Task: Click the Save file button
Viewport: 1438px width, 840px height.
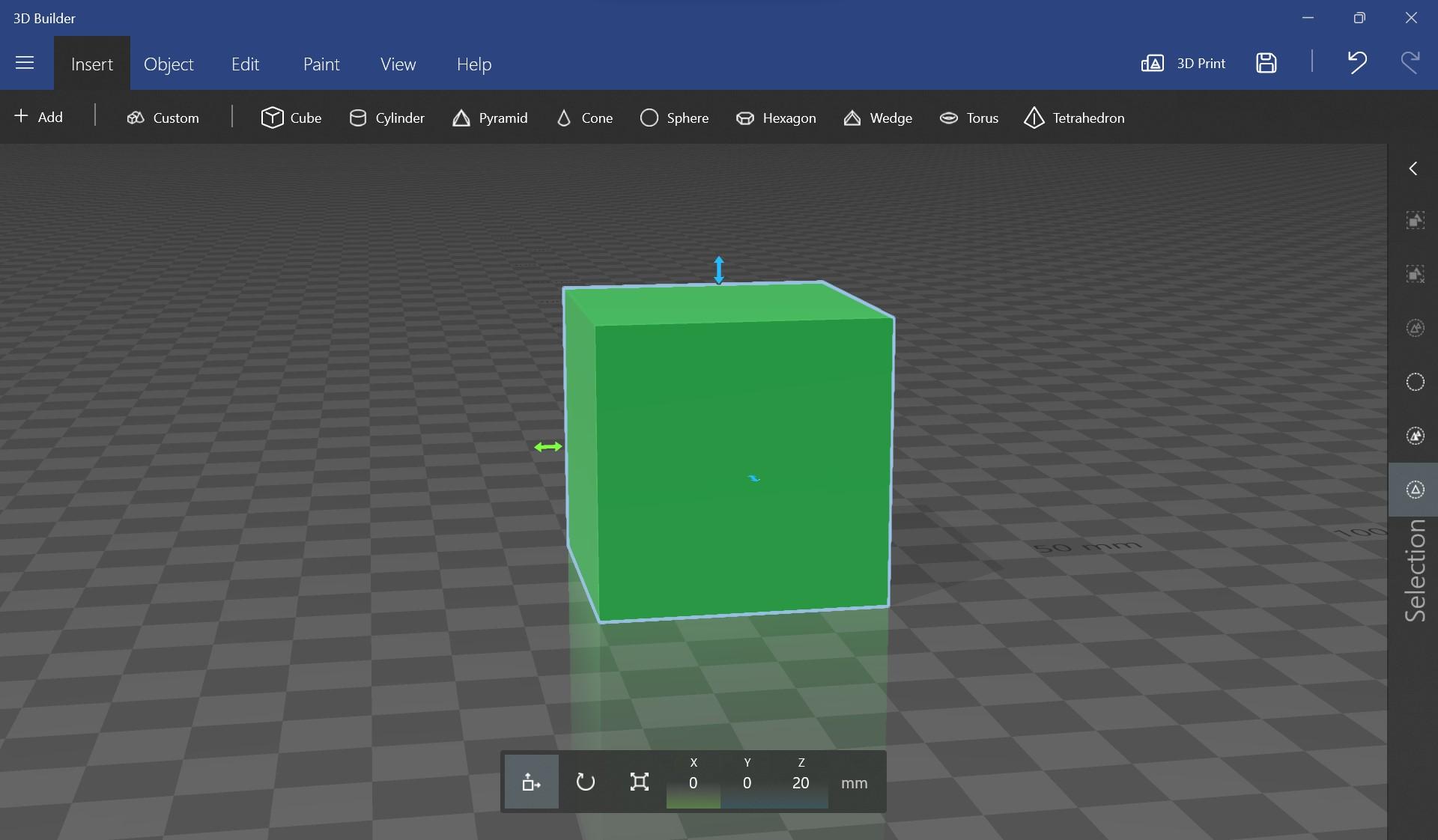Action: pyautogui.click(x=1266, y=62)
